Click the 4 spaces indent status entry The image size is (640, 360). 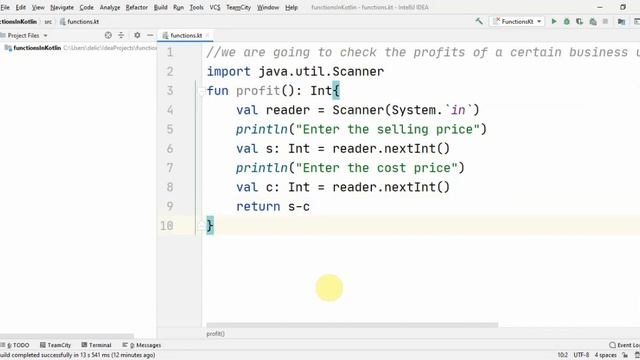[x=605, y=355]
